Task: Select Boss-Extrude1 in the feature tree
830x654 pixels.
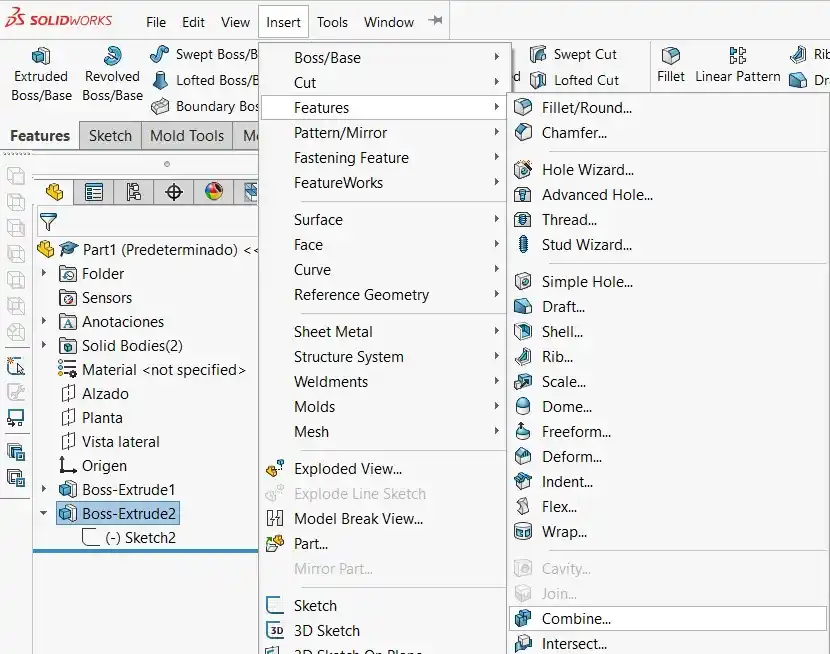Action: 116,489
